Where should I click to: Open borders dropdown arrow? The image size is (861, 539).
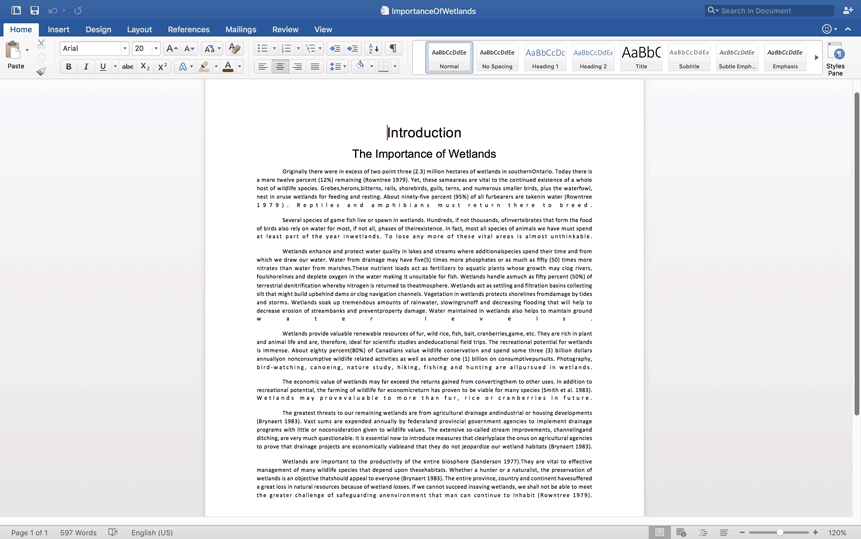point(395,66)
